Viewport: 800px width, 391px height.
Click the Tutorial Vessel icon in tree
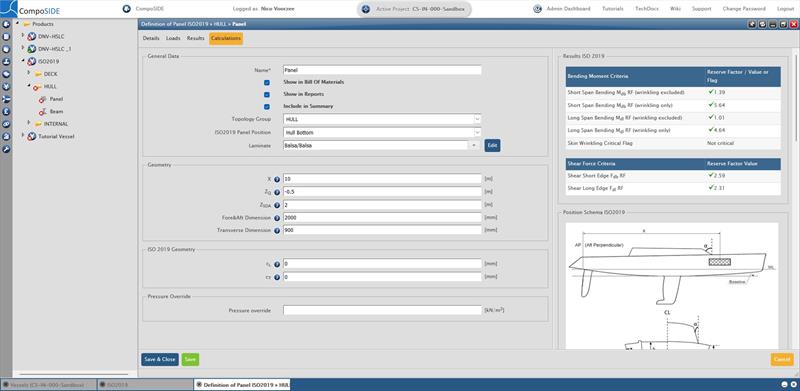click(x=32, y=136)
